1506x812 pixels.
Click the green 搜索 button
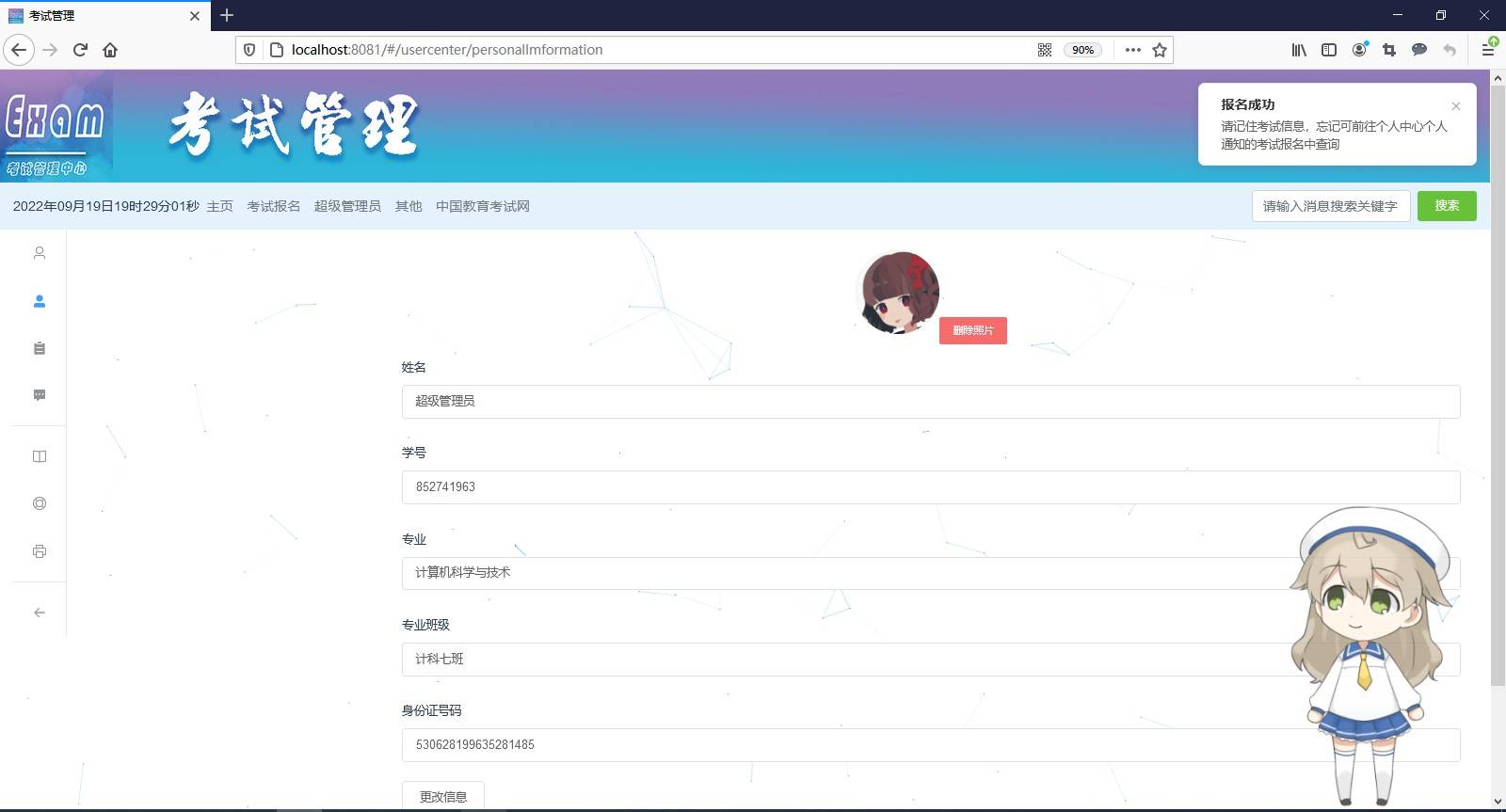coord(1447,206)
